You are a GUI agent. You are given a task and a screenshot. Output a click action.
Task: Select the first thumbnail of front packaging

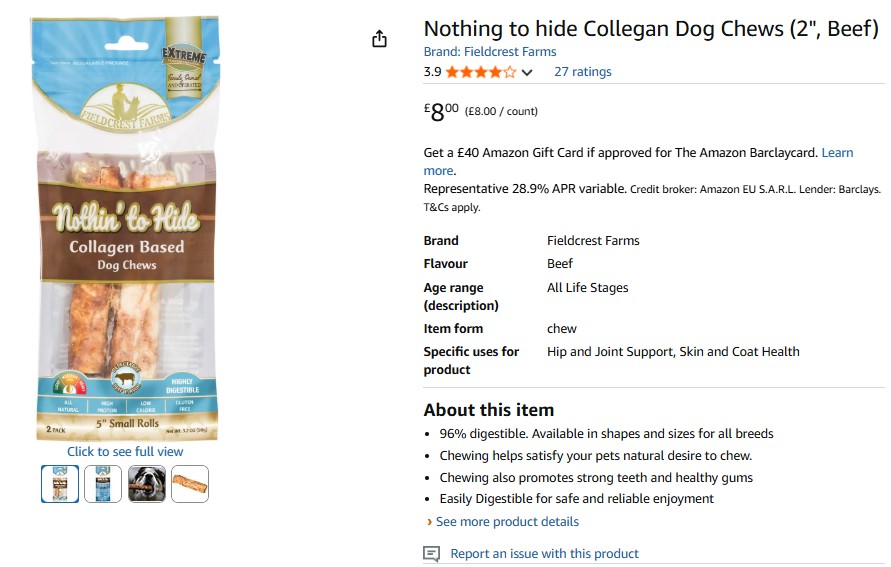pos(60,484)
